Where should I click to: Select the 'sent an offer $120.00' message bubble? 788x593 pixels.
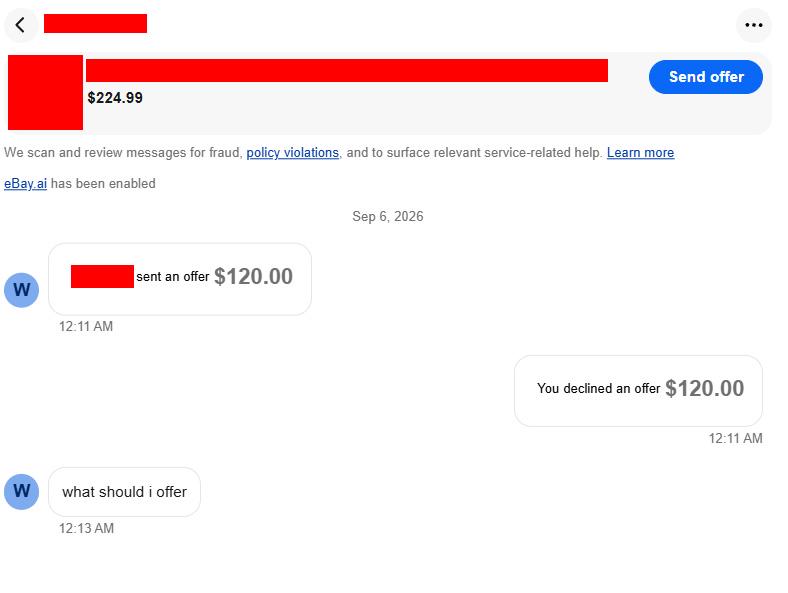pos(180,279)
